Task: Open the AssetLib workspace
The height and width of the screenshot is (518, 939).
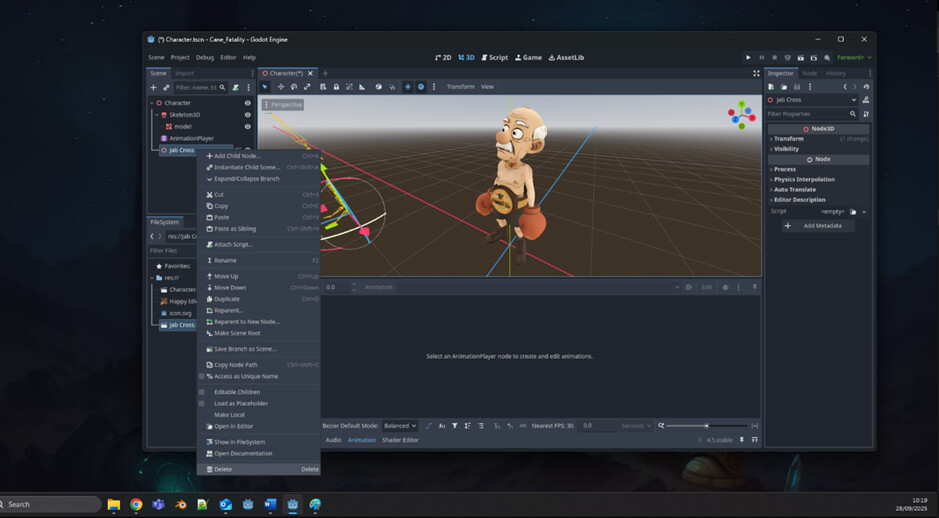Action: coord(566,58)
